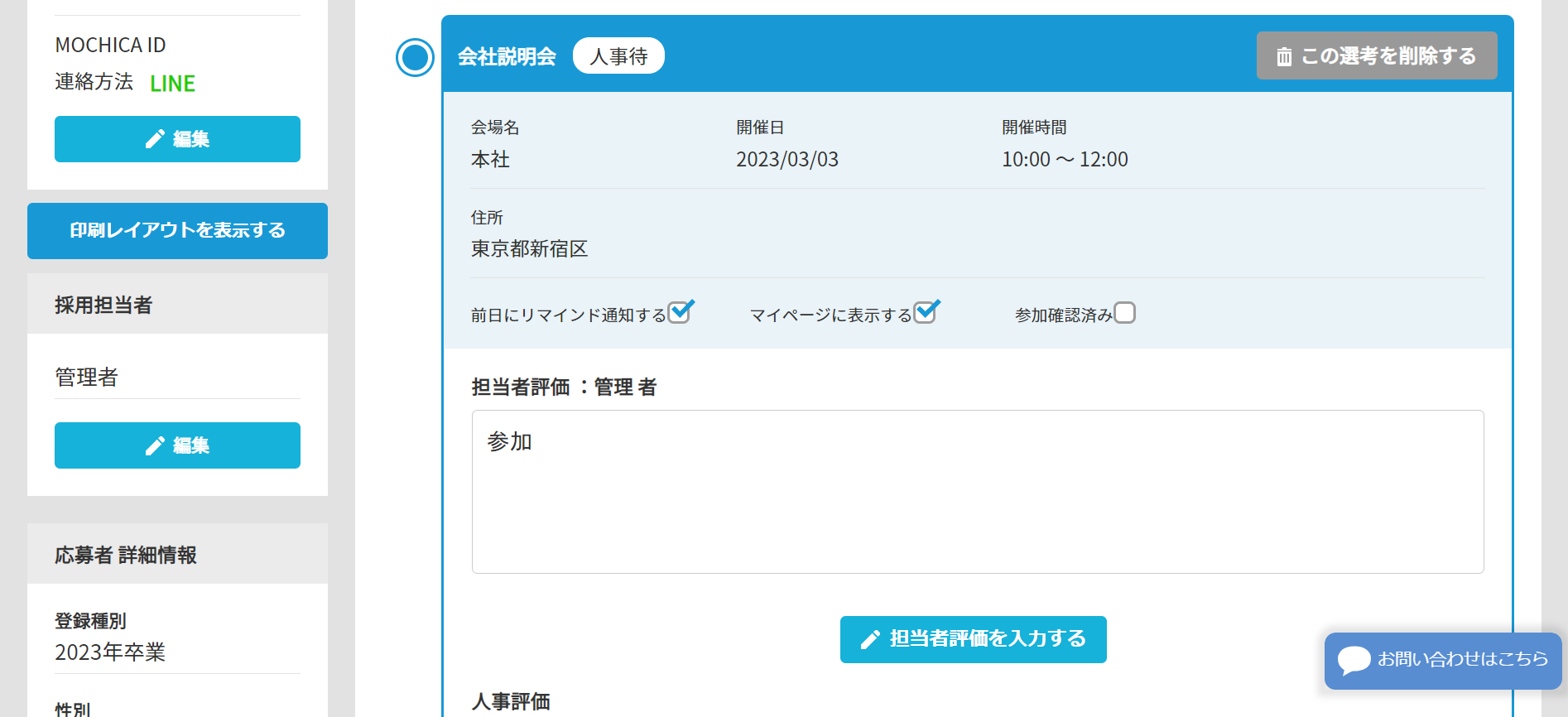The image size is (1568, 717).
Task: Select the radio circle beside 会社説明会
Action: [x=415, y=58]
